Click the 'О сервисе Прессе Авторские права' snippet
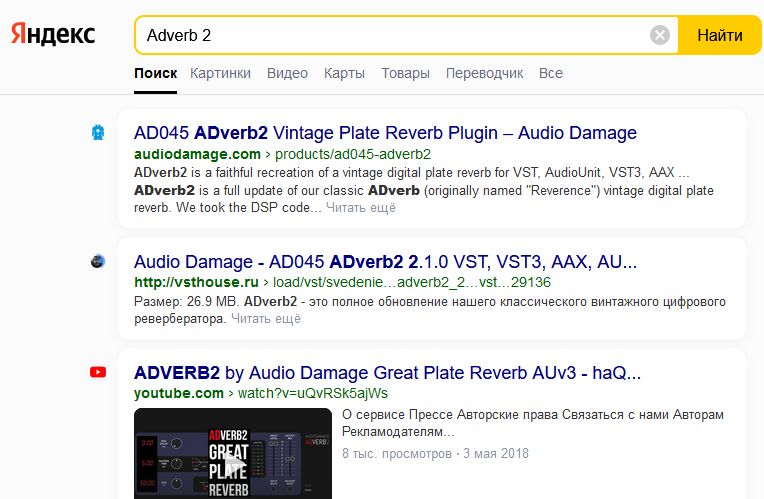Image resolution: width=764 pixels, height=499 pixels. coord(533,423)
